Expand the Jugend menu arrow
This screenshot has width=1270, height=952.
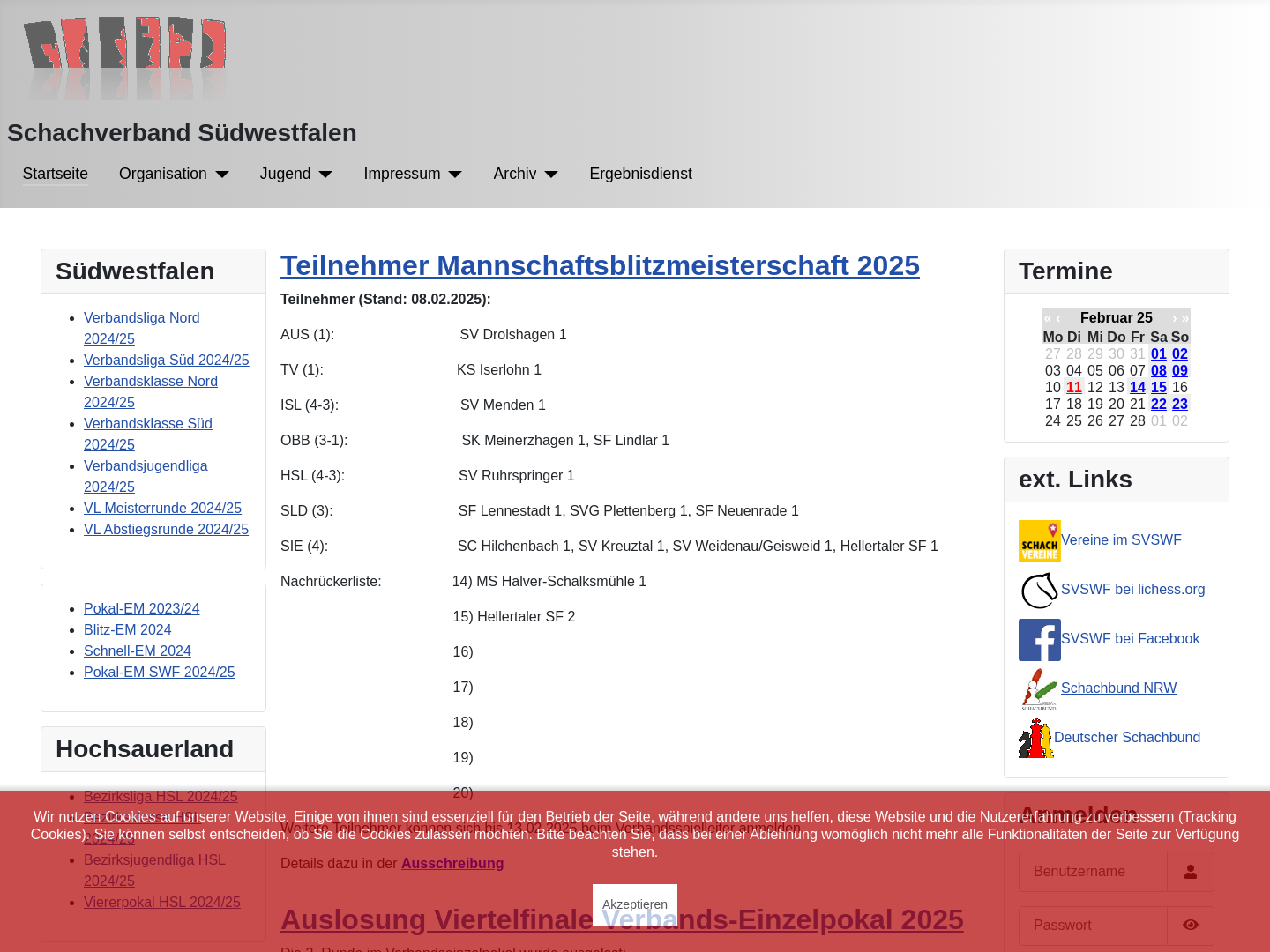pyautogui.click(x=325, y=175)
